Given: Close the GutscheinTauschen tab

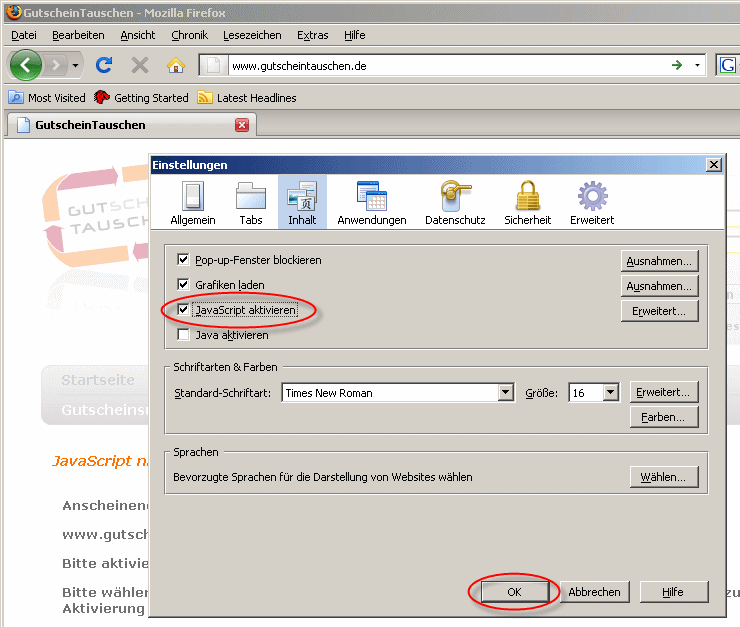Looking at the screenshot, I should point(241,125).
